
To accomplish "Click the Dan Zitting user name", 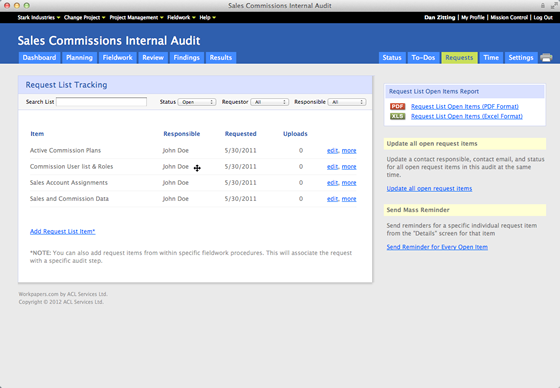I will (x=440, y=18).
